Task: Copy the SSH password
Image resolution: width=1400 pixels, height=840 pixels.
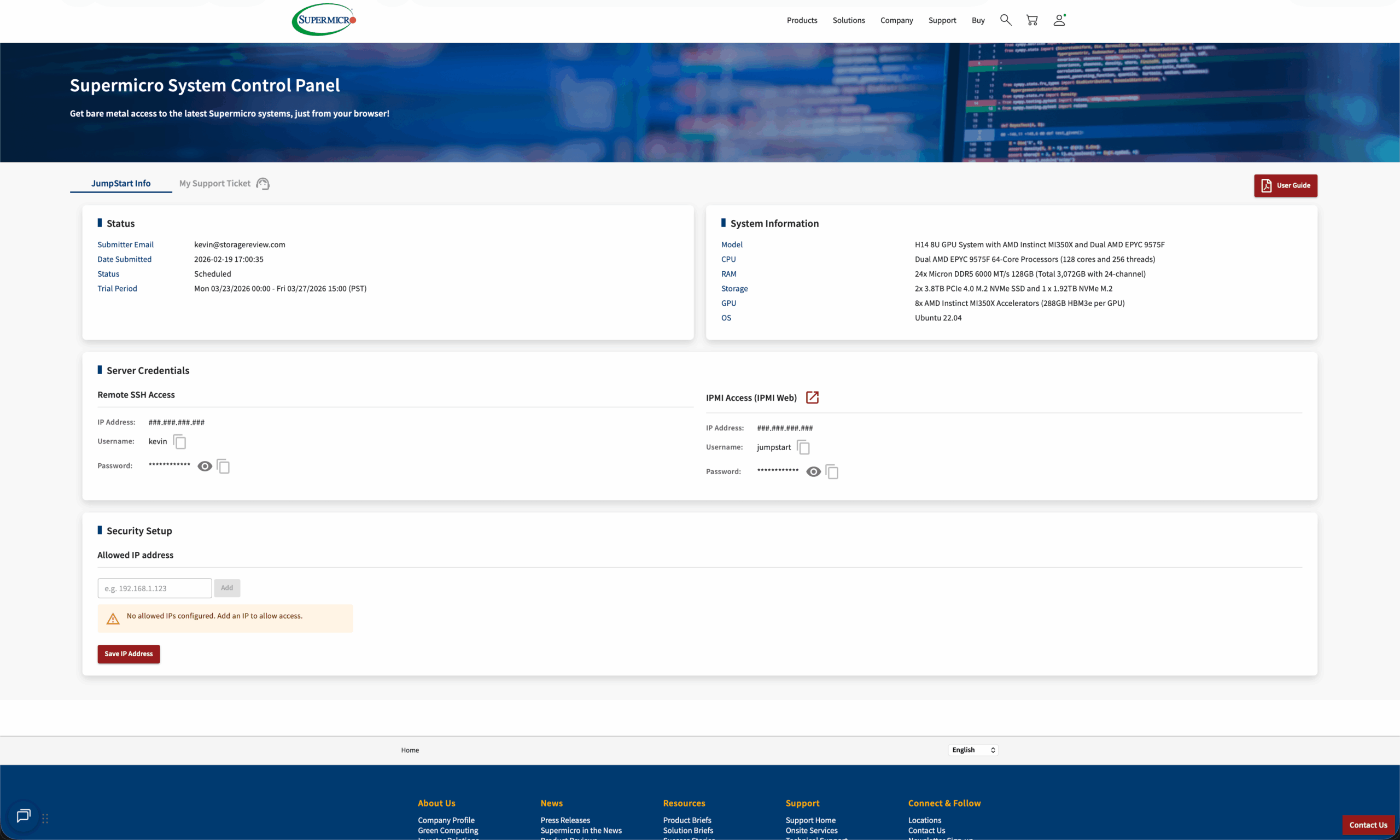Action: [224, 466]
